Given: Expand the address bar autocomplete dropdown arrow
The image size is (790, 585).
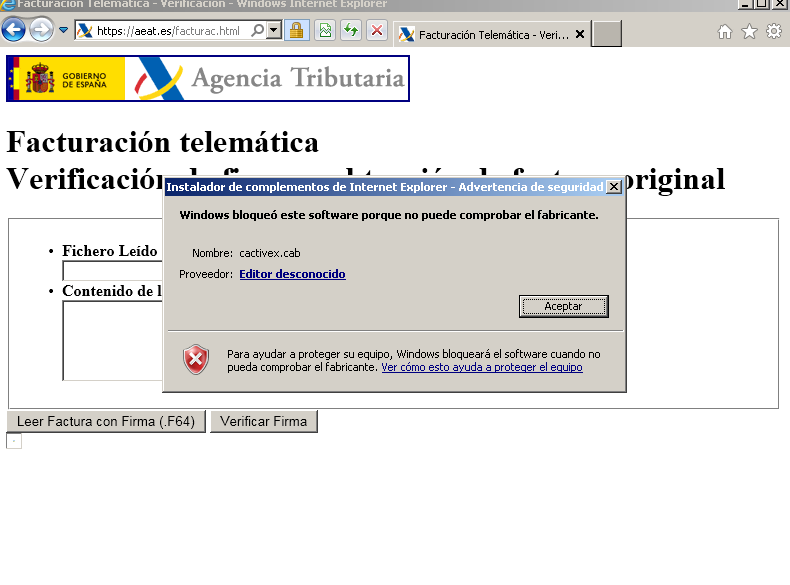Looking at the screenshot, I should coord(274,30).
